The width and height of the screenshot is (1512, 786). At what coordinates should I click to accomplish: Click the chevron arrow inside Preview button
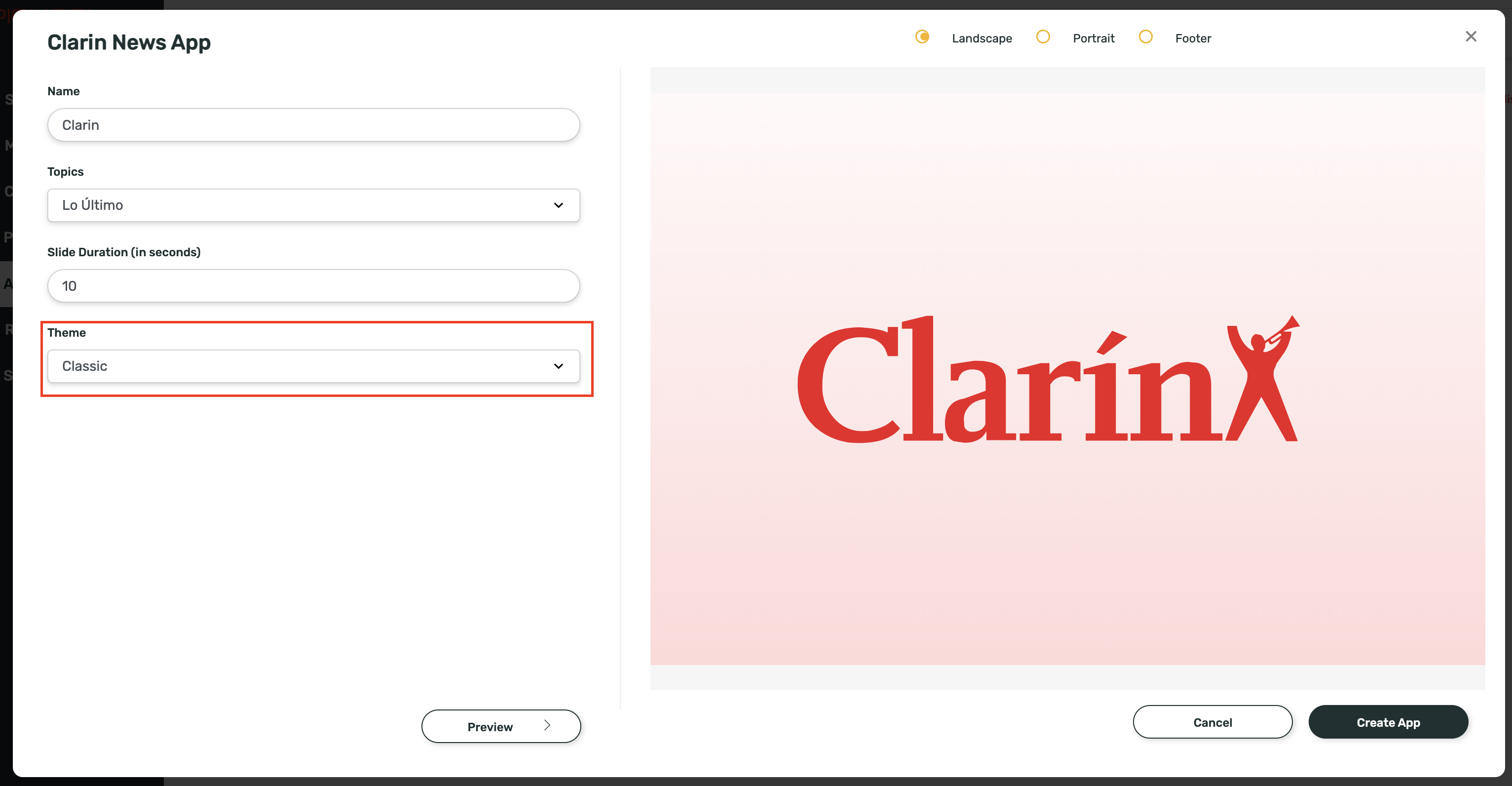547,725
